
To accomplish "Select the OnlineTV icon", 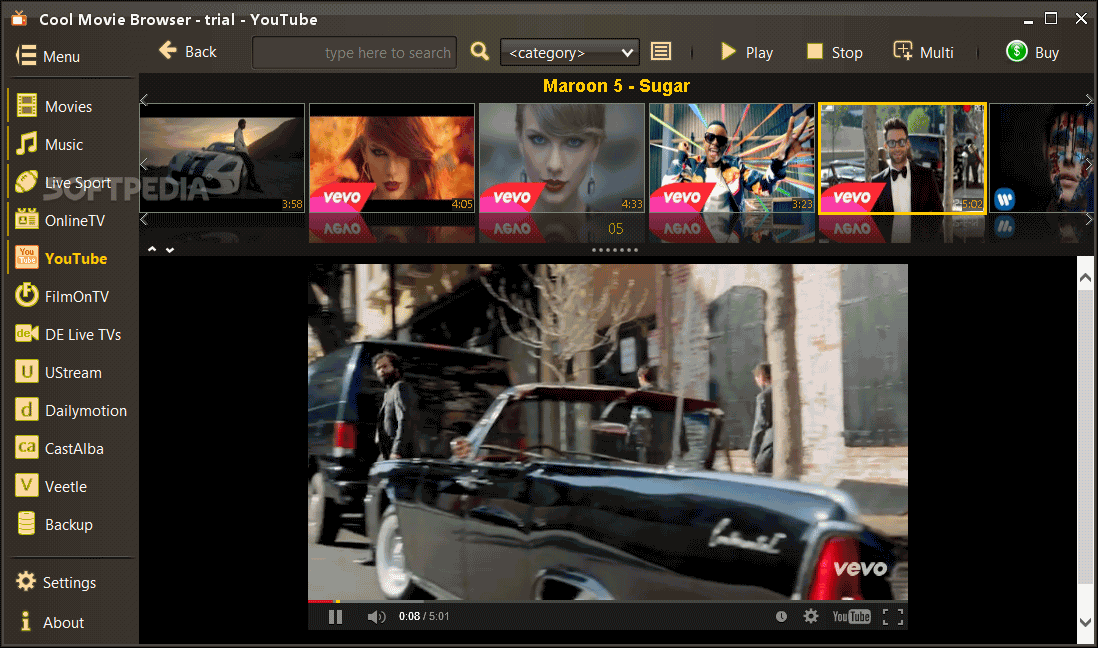I will click(x=27, y=220).
